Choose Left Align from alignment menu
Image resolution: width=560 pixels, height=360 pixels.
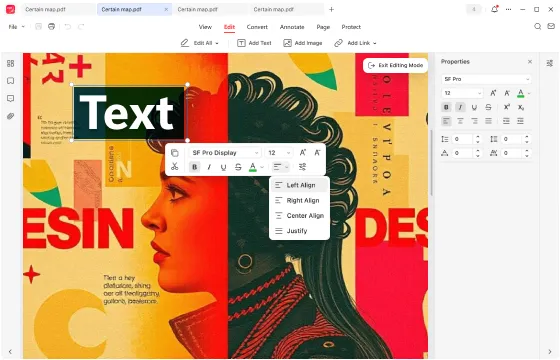coord(299,185)
